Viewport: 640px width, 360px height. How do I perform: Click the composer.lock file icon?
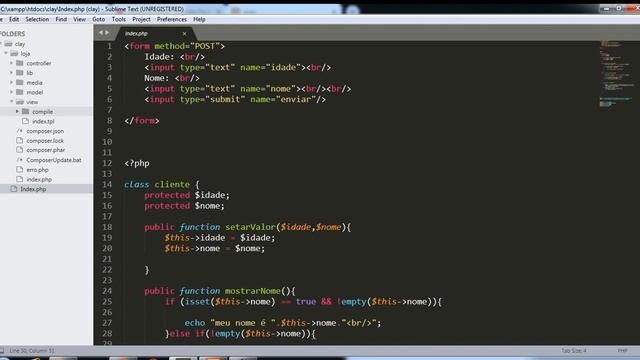click(x=20, y=140)
